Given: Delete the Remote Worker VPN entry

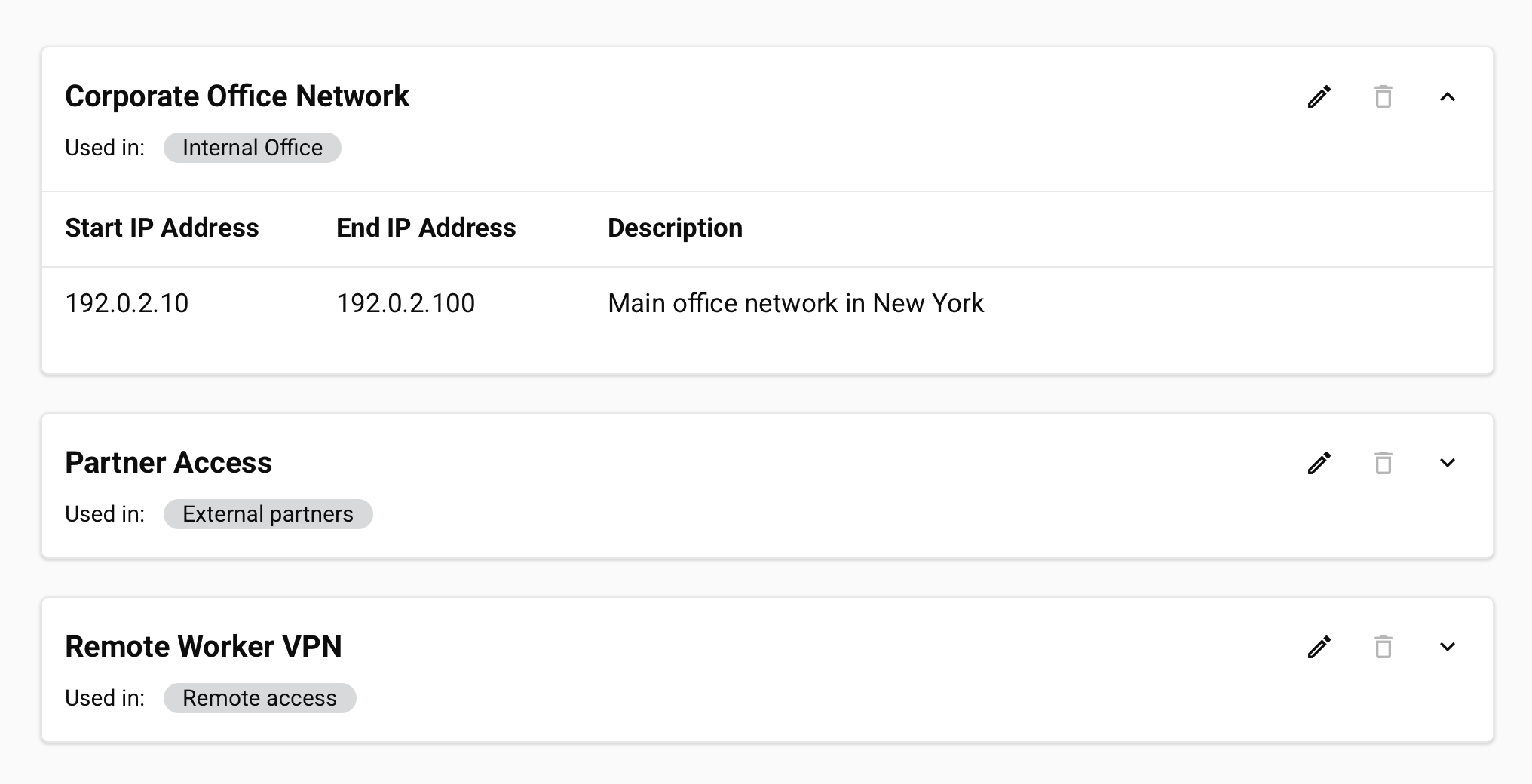Looking at the screenshot, I should coord(1383,647).
